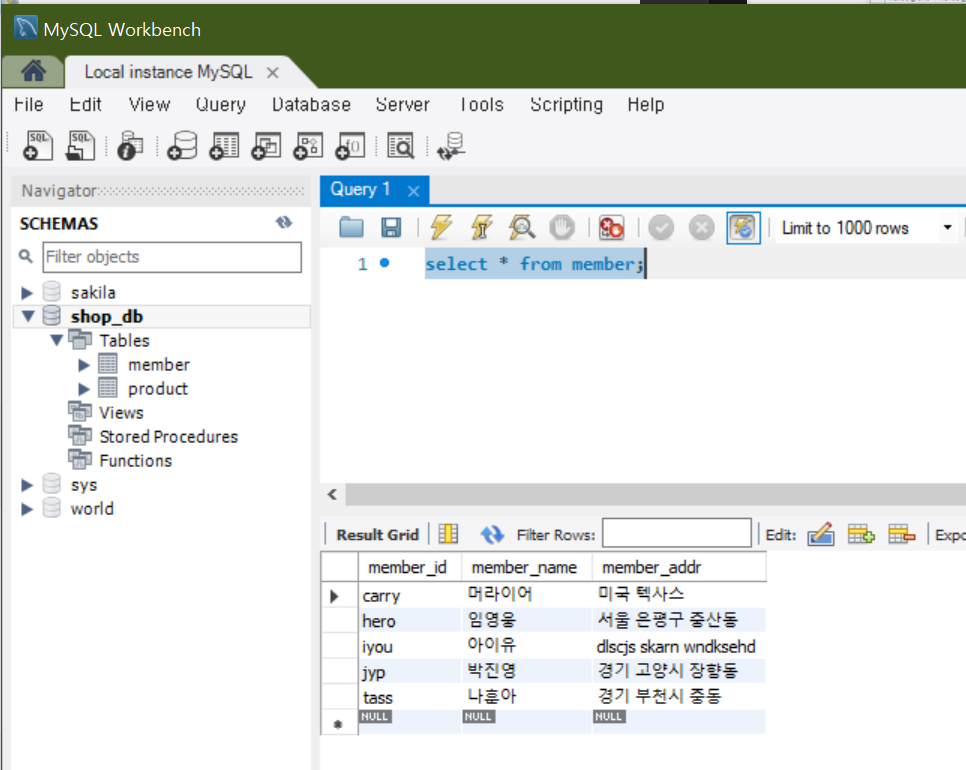Toggle result wrap cell content icon
Image resolution: width=966 pixels, height=770 pixels.
[448, 533]
